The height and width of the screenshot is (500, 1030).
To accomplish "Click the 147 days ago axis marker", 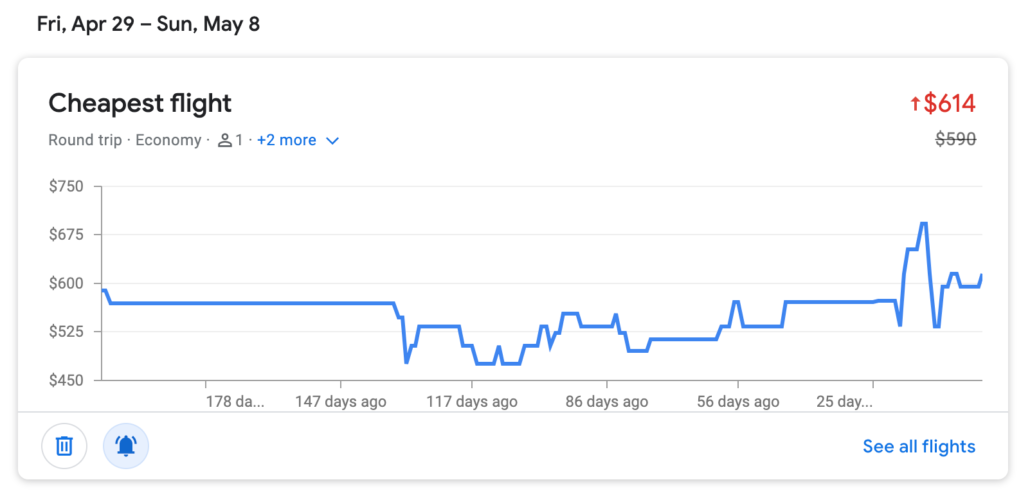I will click(x=340, y=402).
